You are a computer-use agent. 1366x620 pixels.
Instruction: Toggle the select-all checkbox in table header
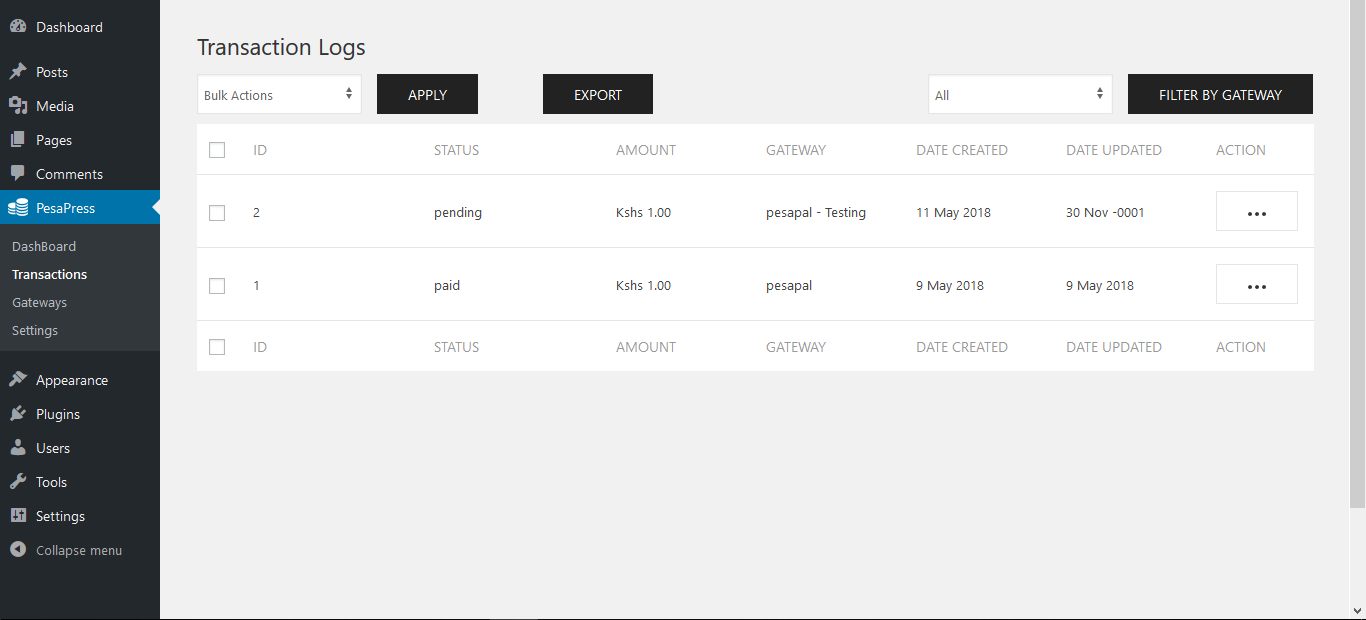217,150
